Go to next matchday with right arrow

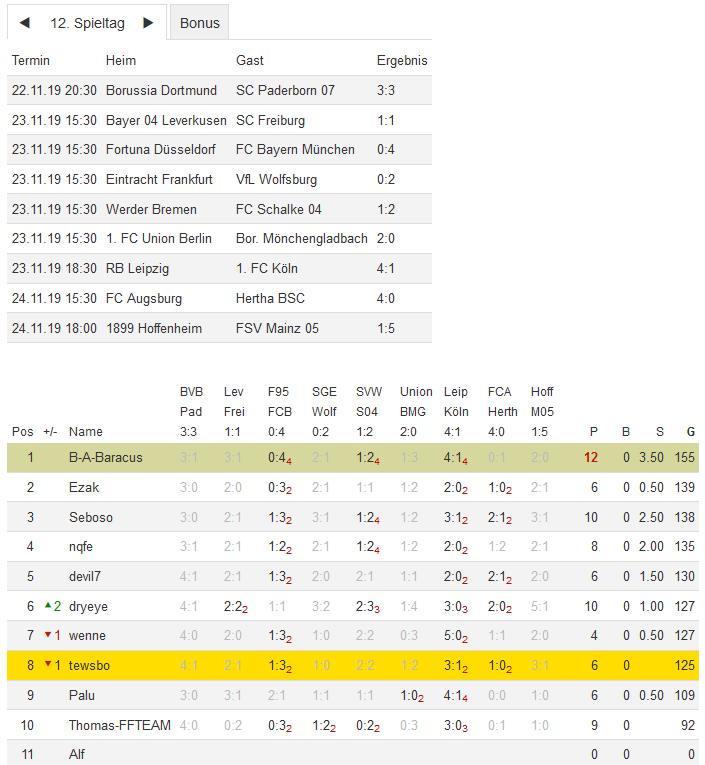tap(148, 23)
